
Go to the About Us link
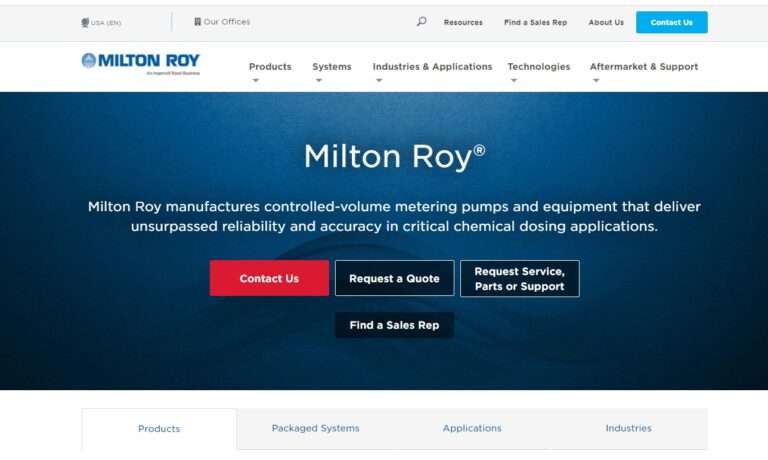point(606,22)
